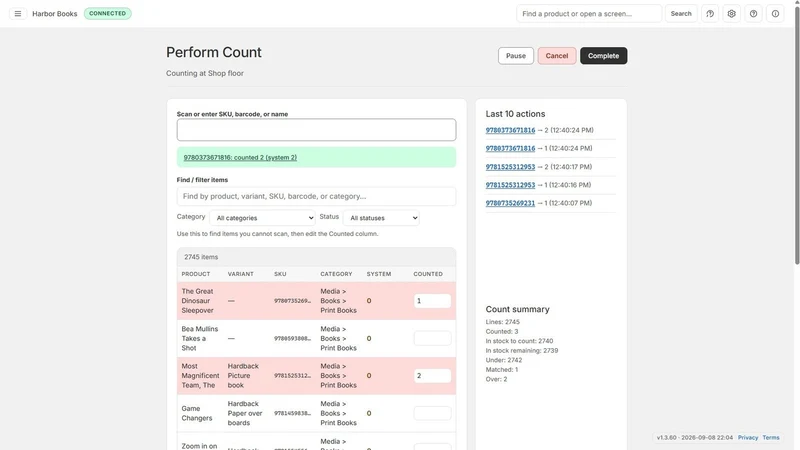800x450 pixels.
Task: Click the VARIANT column header
Action: coord(241,274)
